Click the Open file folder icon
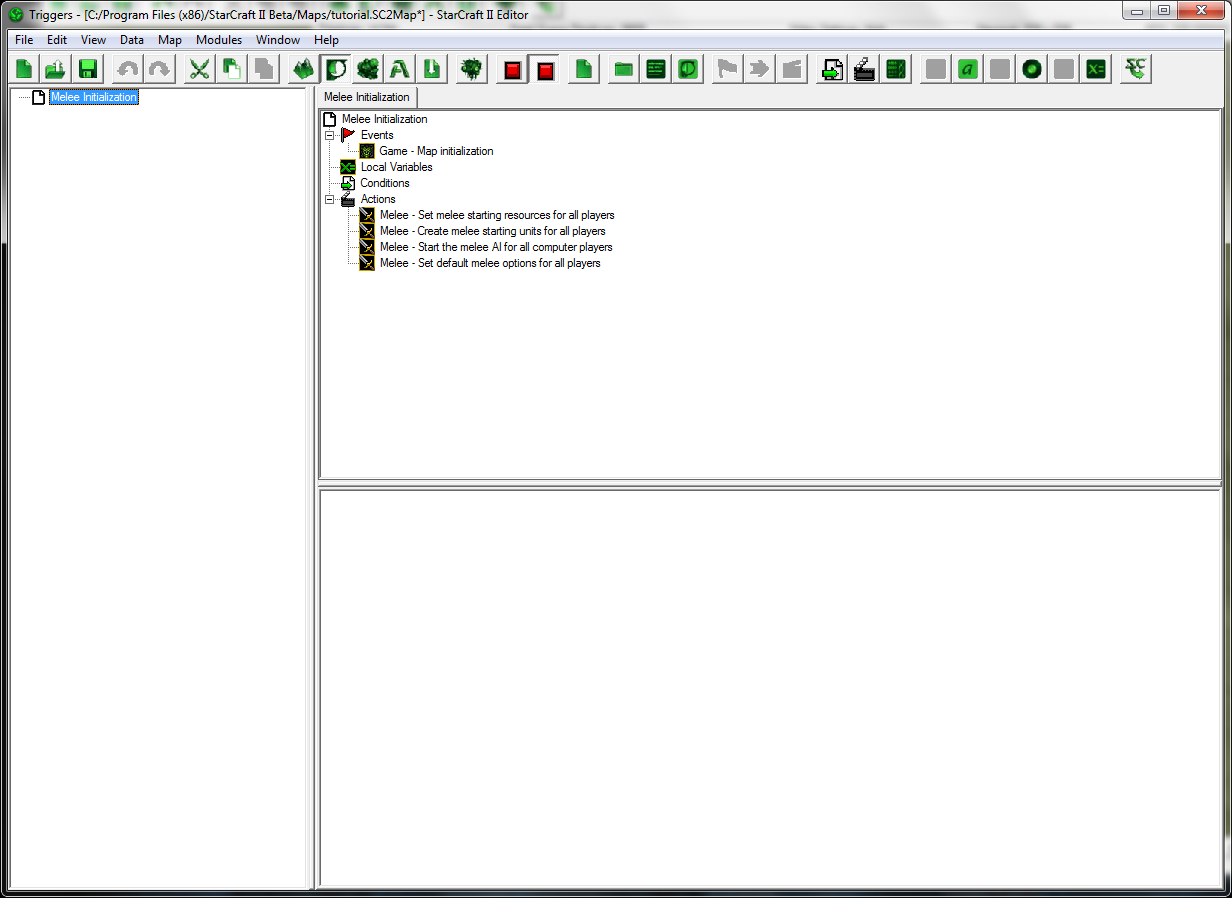The width and height of the screenshot is (1232, 898). 55,69
